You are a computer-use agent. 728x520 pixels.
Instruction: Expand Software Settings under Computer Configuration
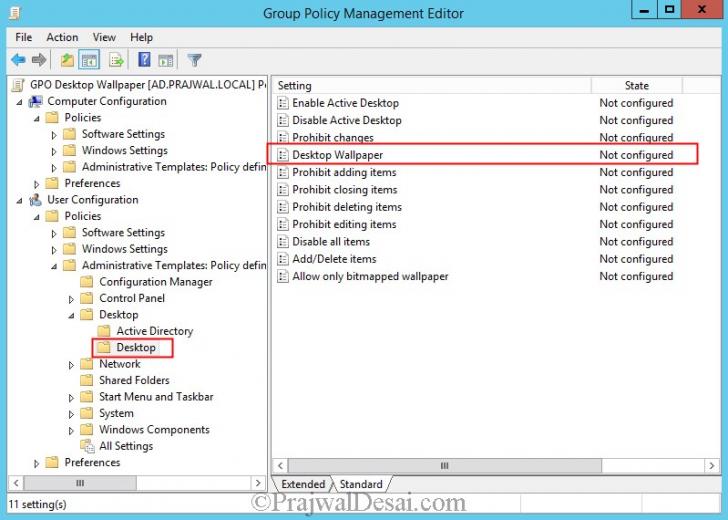(x=54, y=135)
